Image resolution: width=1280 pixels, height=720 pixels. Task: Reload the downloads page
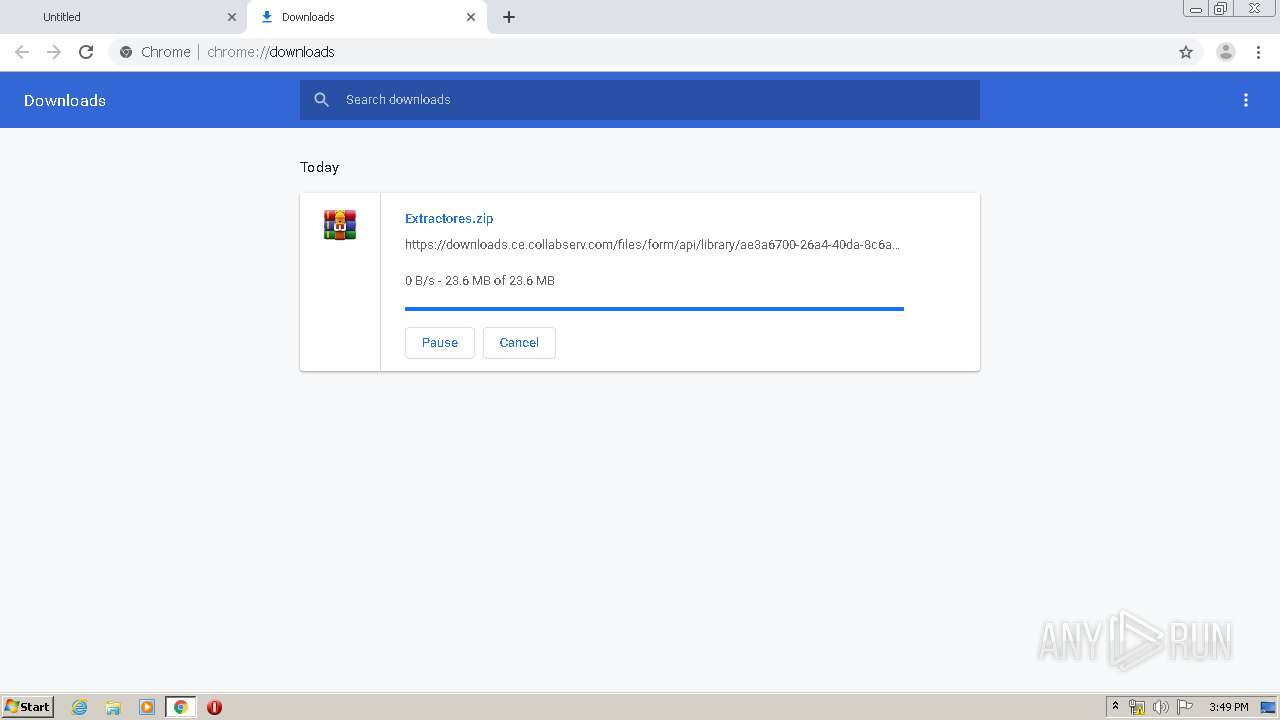86,52
